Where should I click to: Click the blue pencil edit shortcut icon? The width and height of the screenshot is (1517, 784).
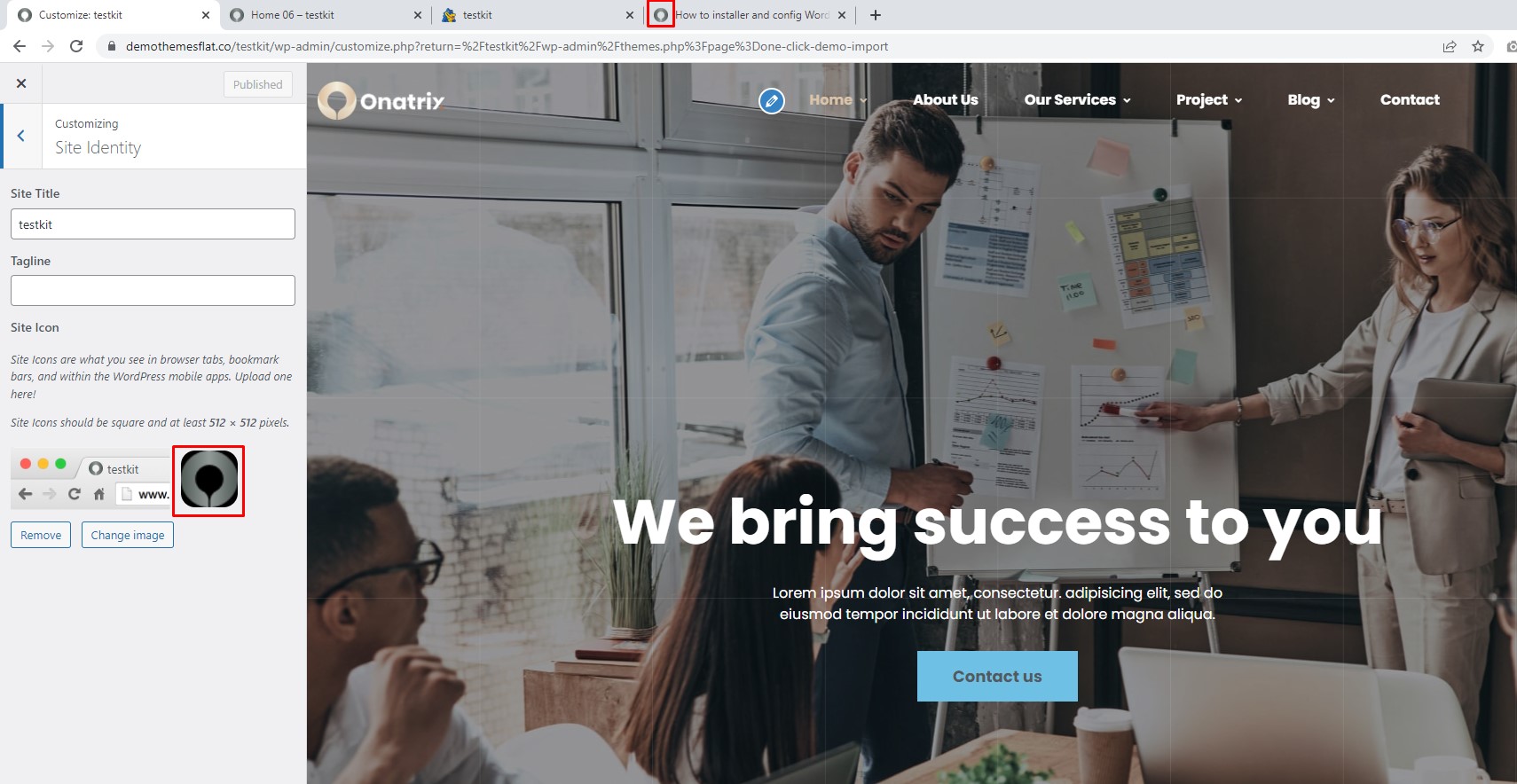772,101
